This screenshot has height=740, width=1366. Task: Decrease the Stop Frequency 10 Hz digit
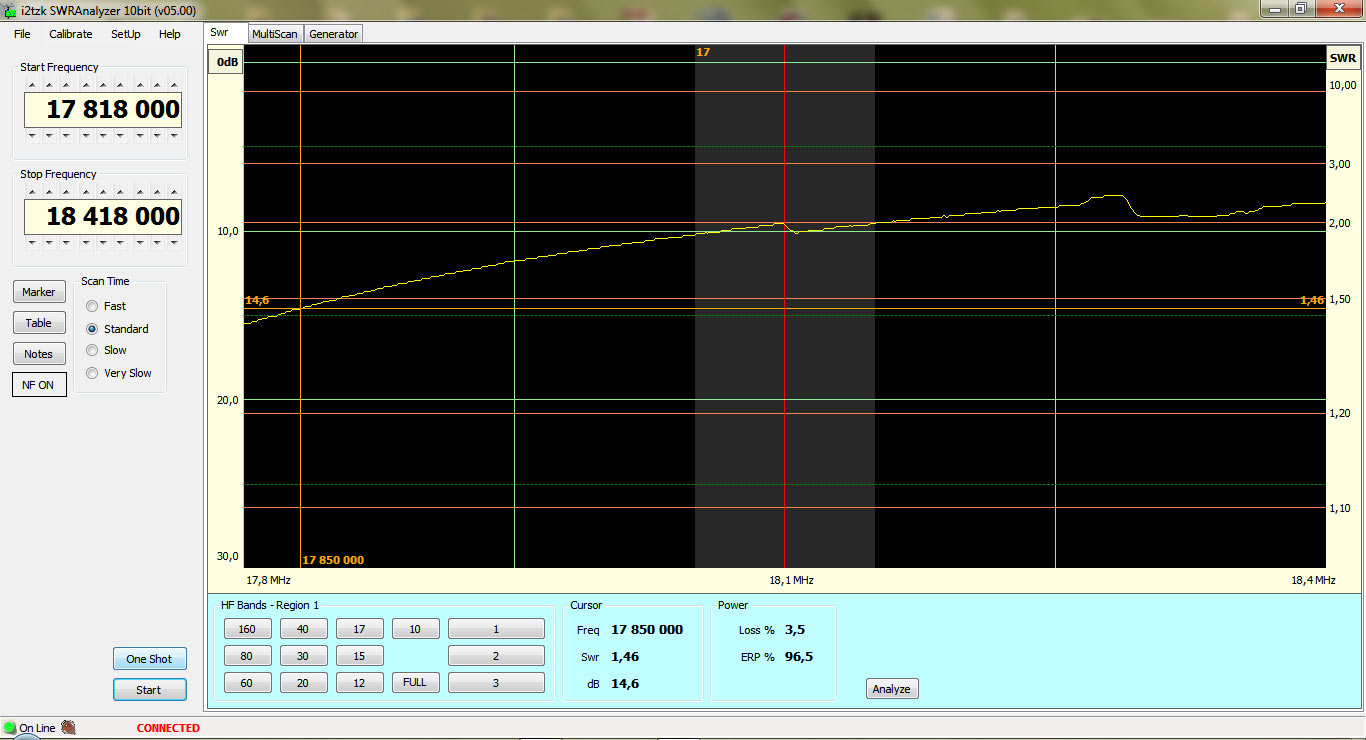pyautogui.click(x=157, y=242)
